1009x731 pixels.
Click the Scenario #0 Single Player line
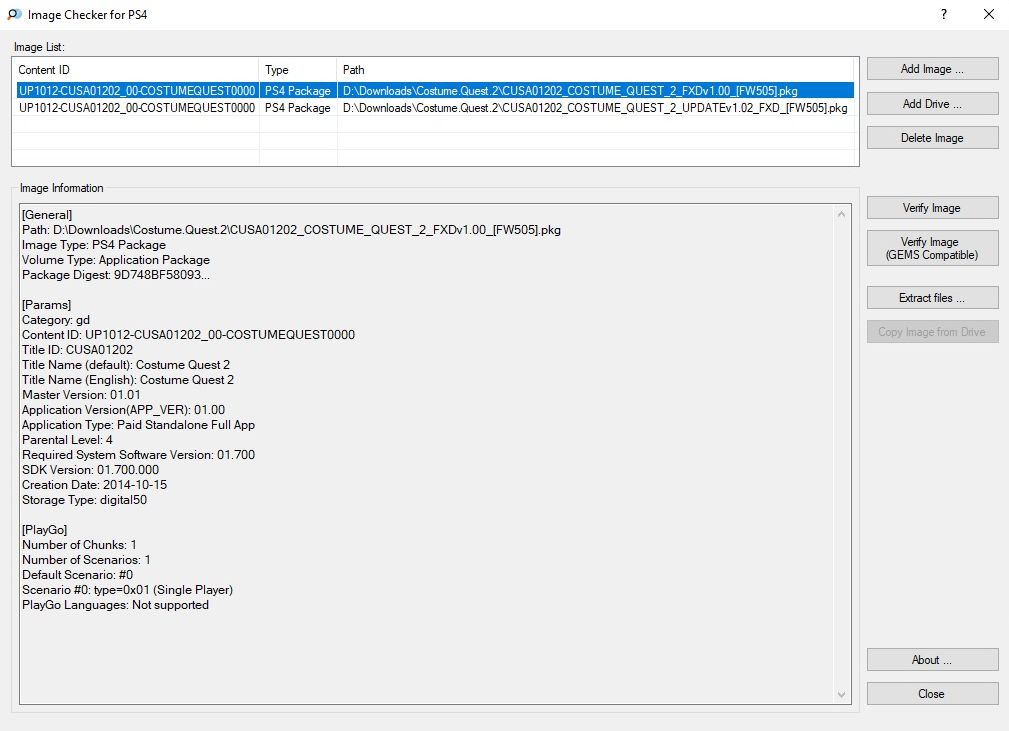tap(127, 590)
